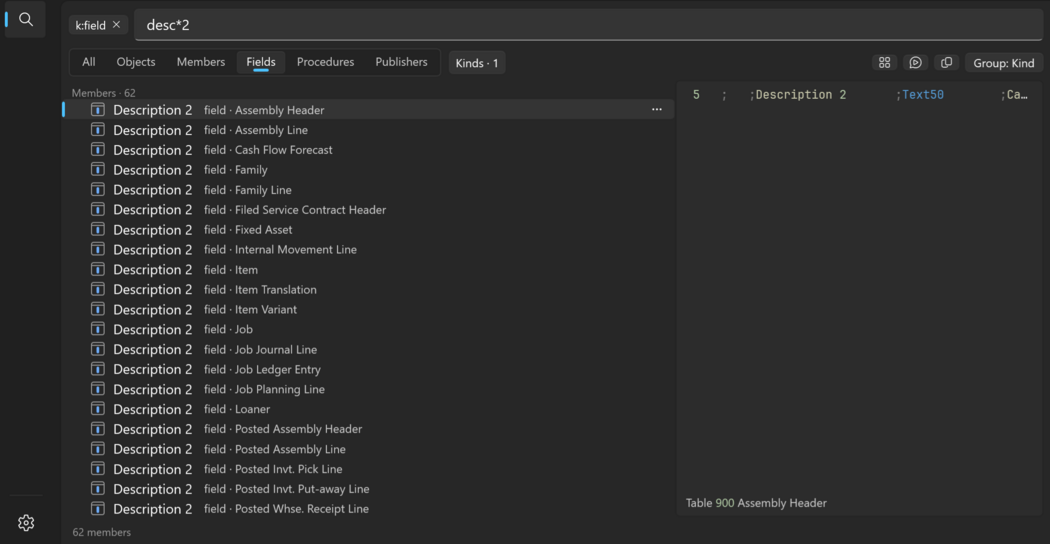Click field icon of Family Line row
This screenshot has height=544, width=1050.
98,190
